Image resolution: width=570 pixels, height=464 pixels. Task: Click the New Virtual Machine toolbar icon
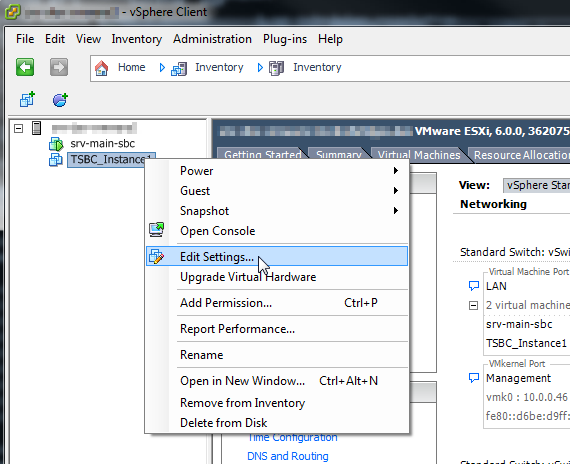point(27,99)
